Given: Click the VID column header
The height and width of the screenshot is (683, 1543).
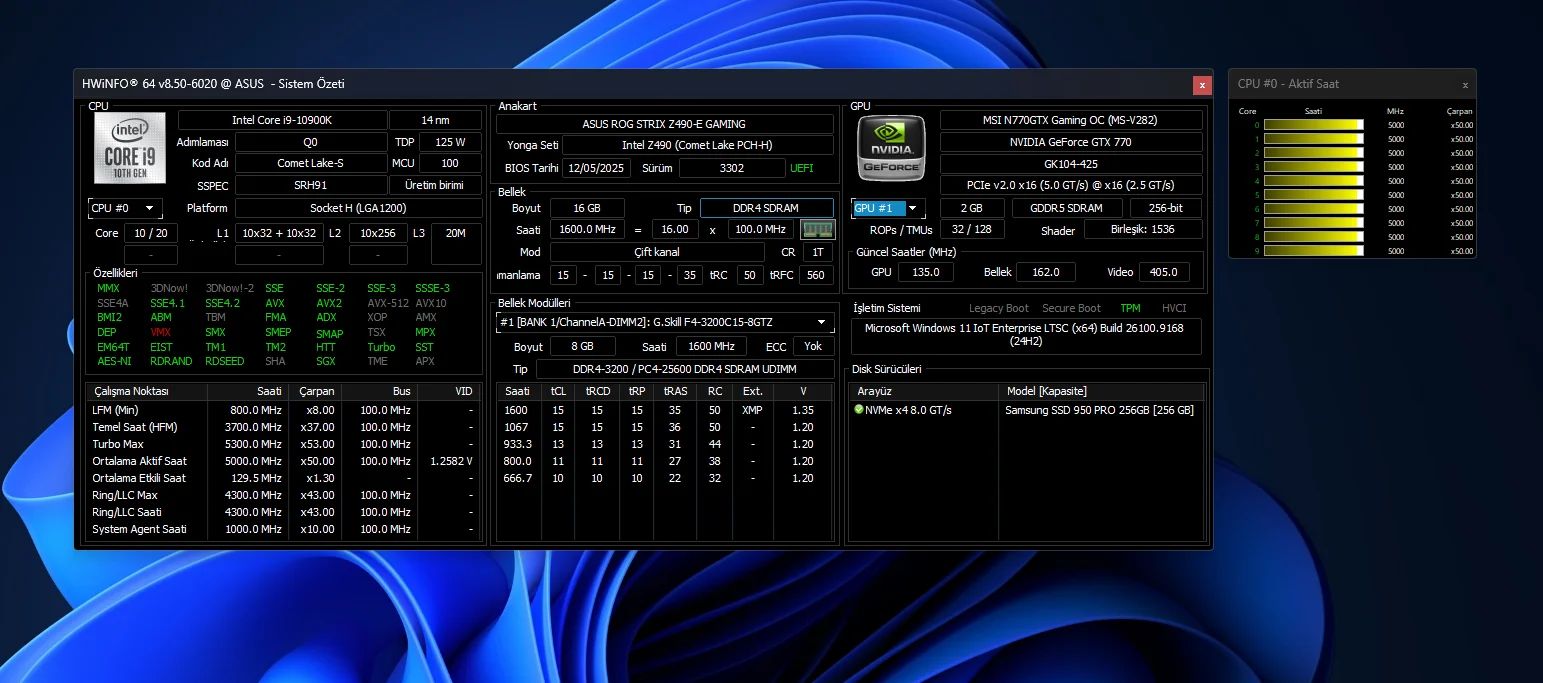Looking at the screenshot, I should point(448,391).
